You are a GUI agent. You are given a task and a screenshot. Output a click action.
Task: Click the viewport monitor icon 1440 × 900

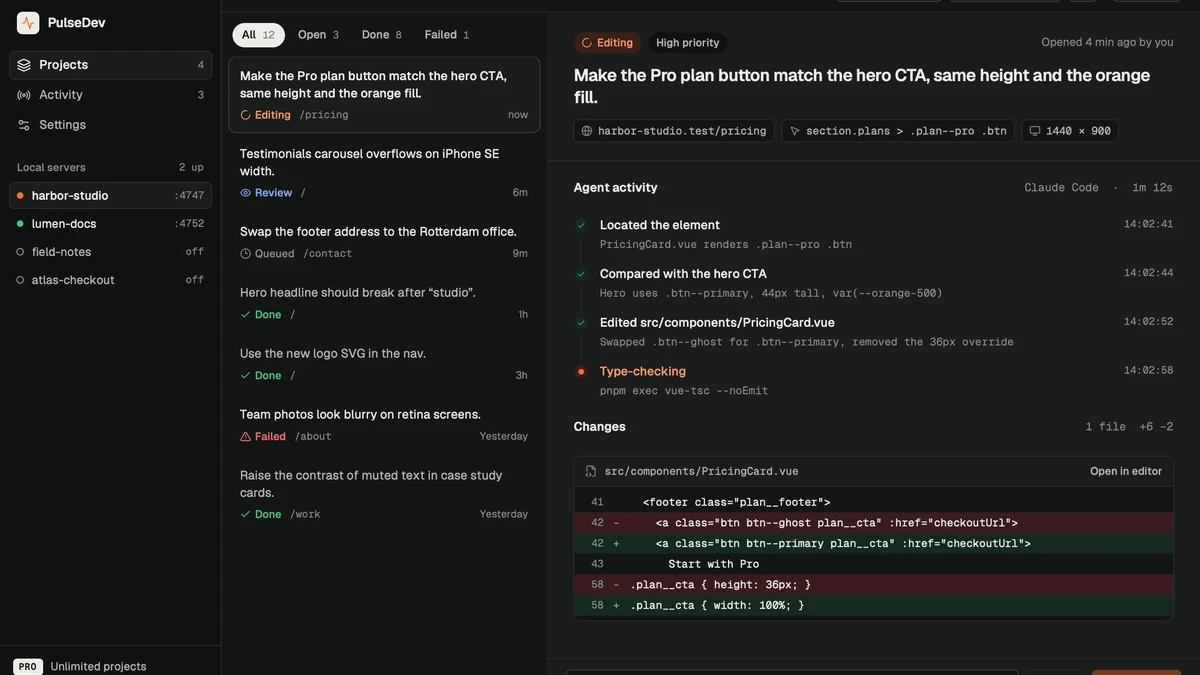[1035, 131]
